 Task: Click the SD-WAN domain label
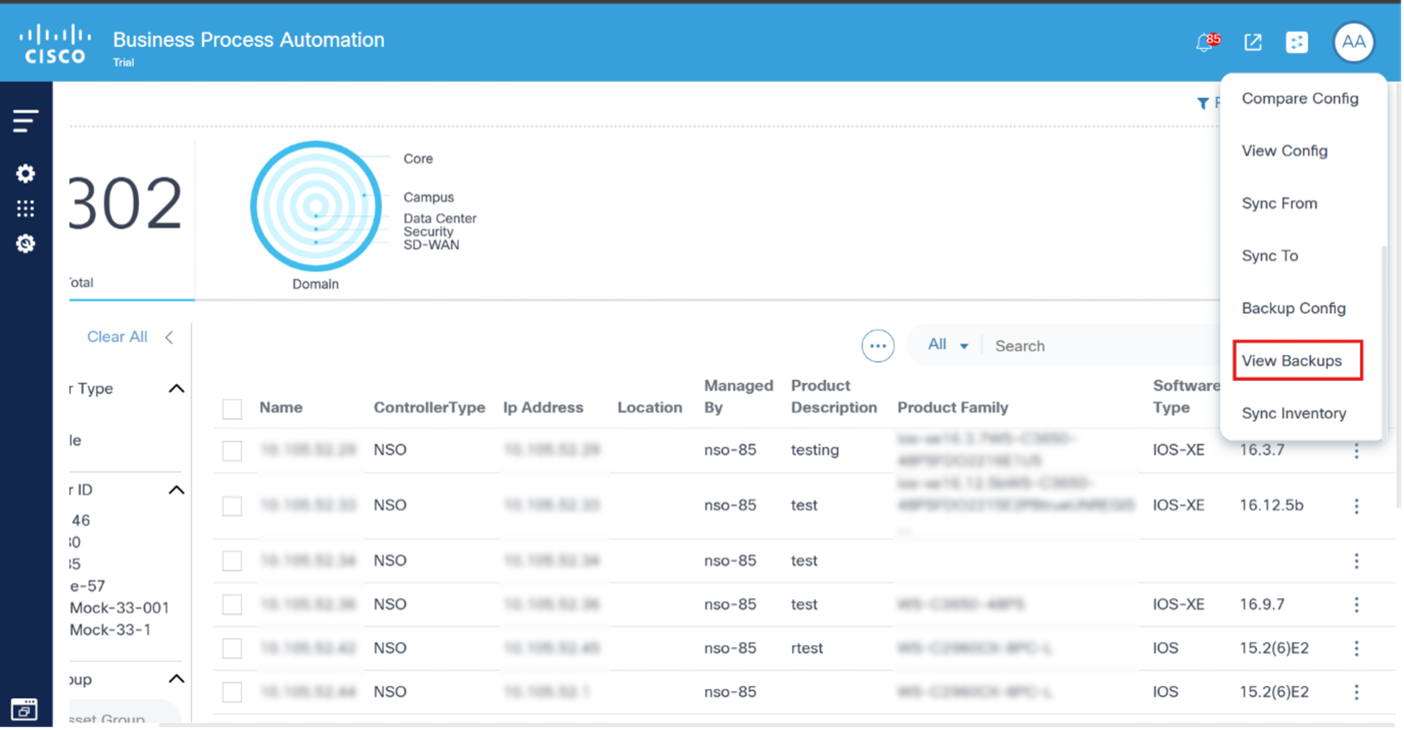[x=431, y=245]
